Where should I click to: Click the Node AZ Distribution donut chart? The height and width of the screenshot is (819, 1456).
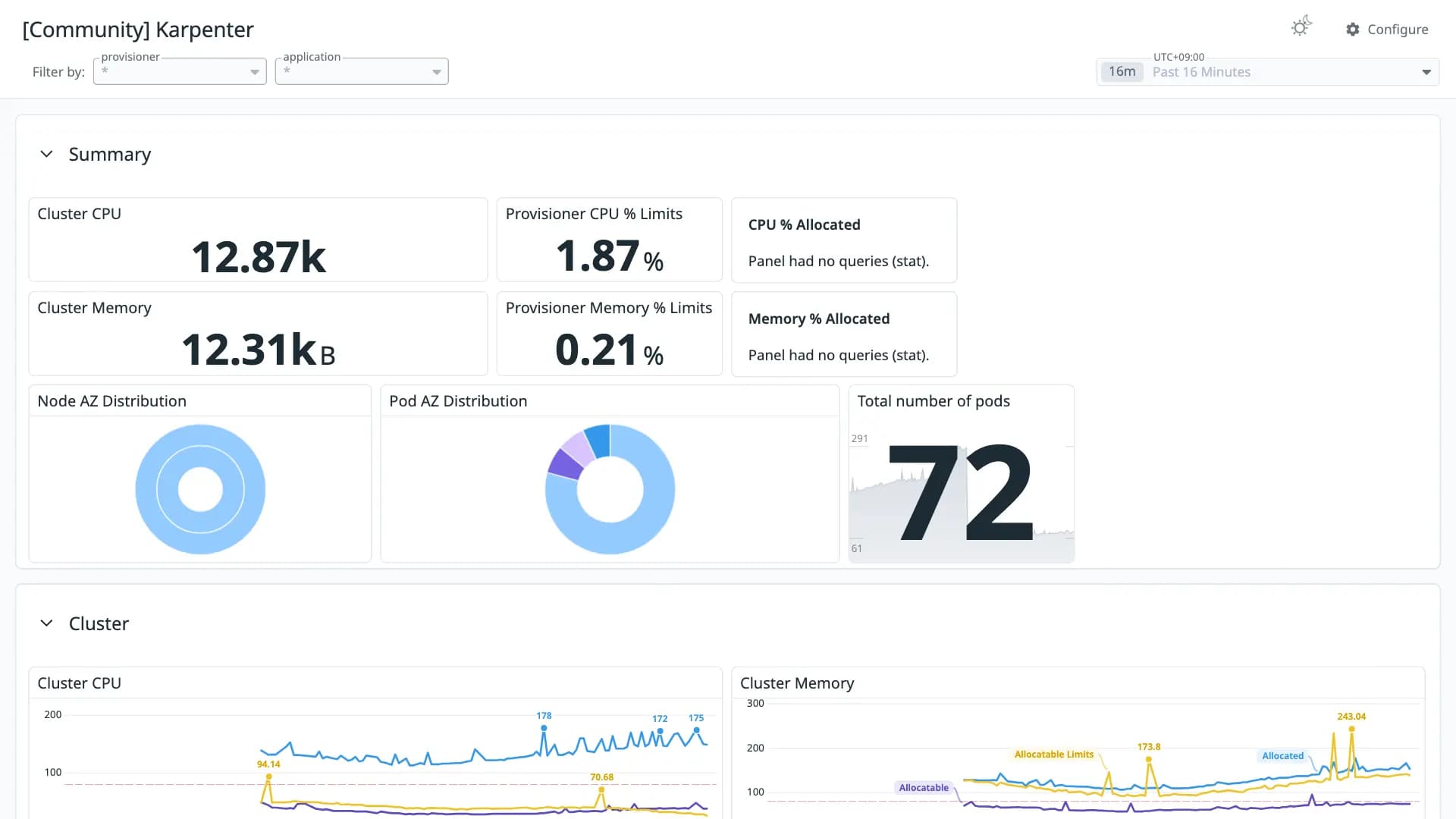[200, 489]
